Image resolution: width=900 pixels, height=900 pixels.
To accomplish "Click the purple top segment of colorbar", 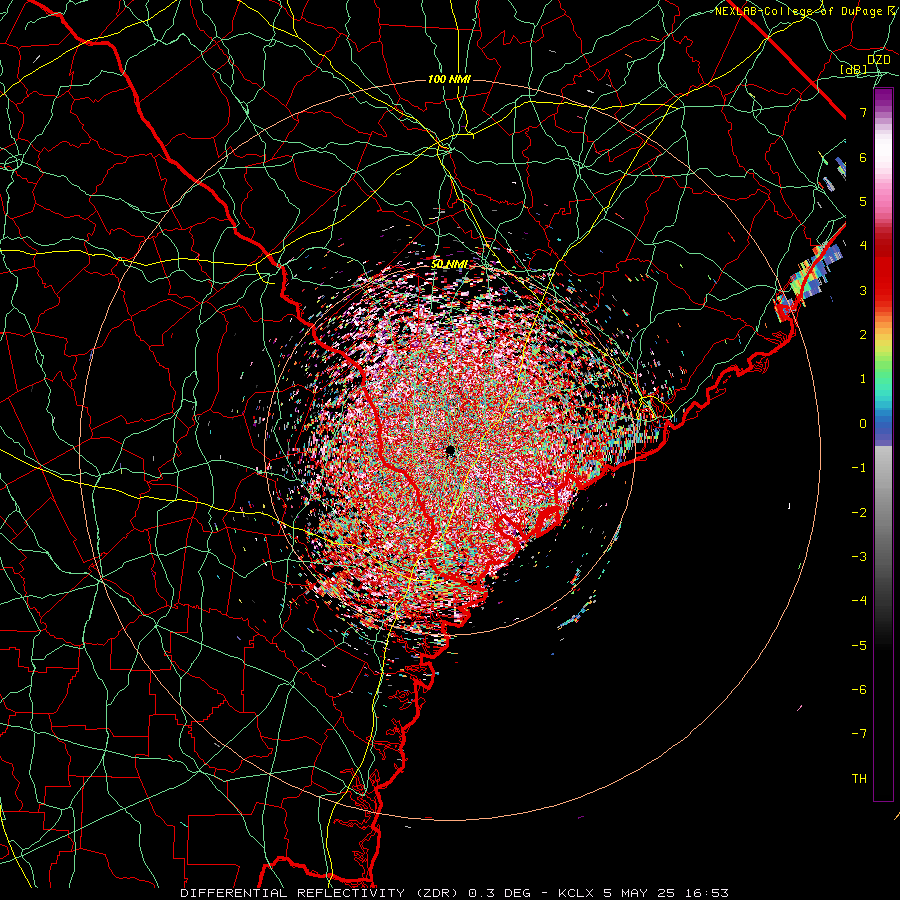I will point(883,98).
